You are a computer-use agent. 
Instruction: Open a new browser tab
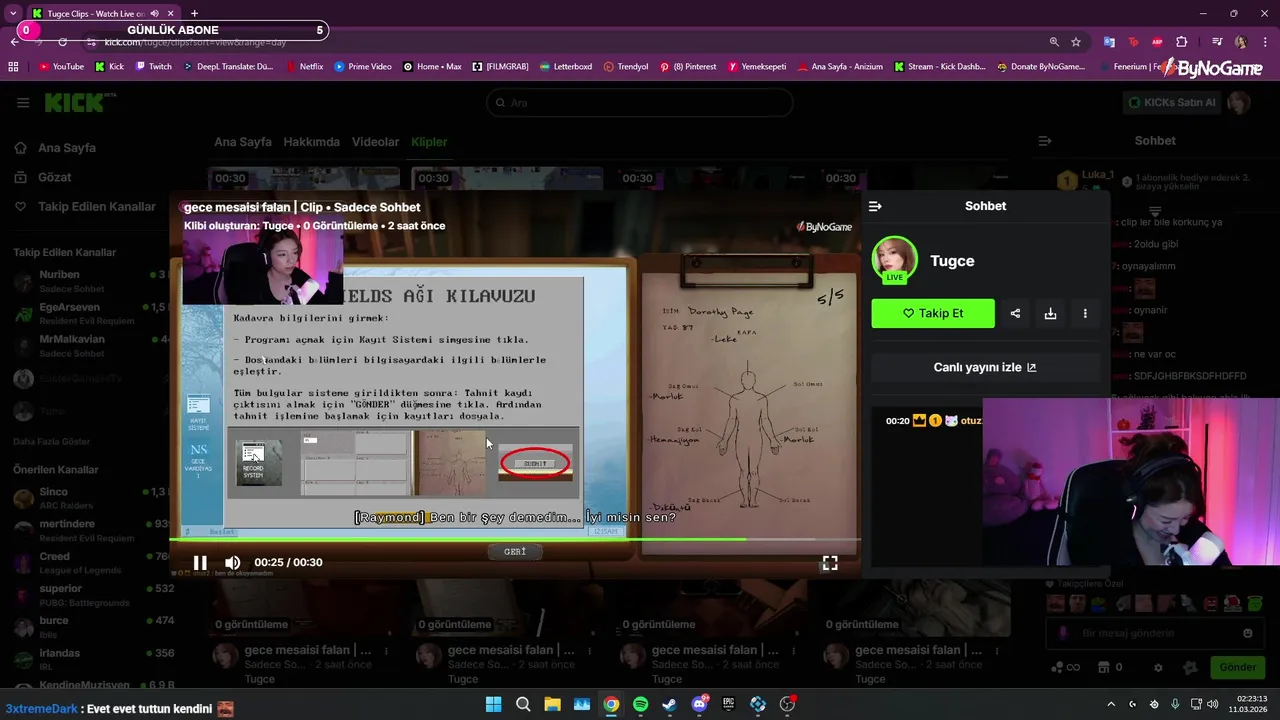point(194,13)
